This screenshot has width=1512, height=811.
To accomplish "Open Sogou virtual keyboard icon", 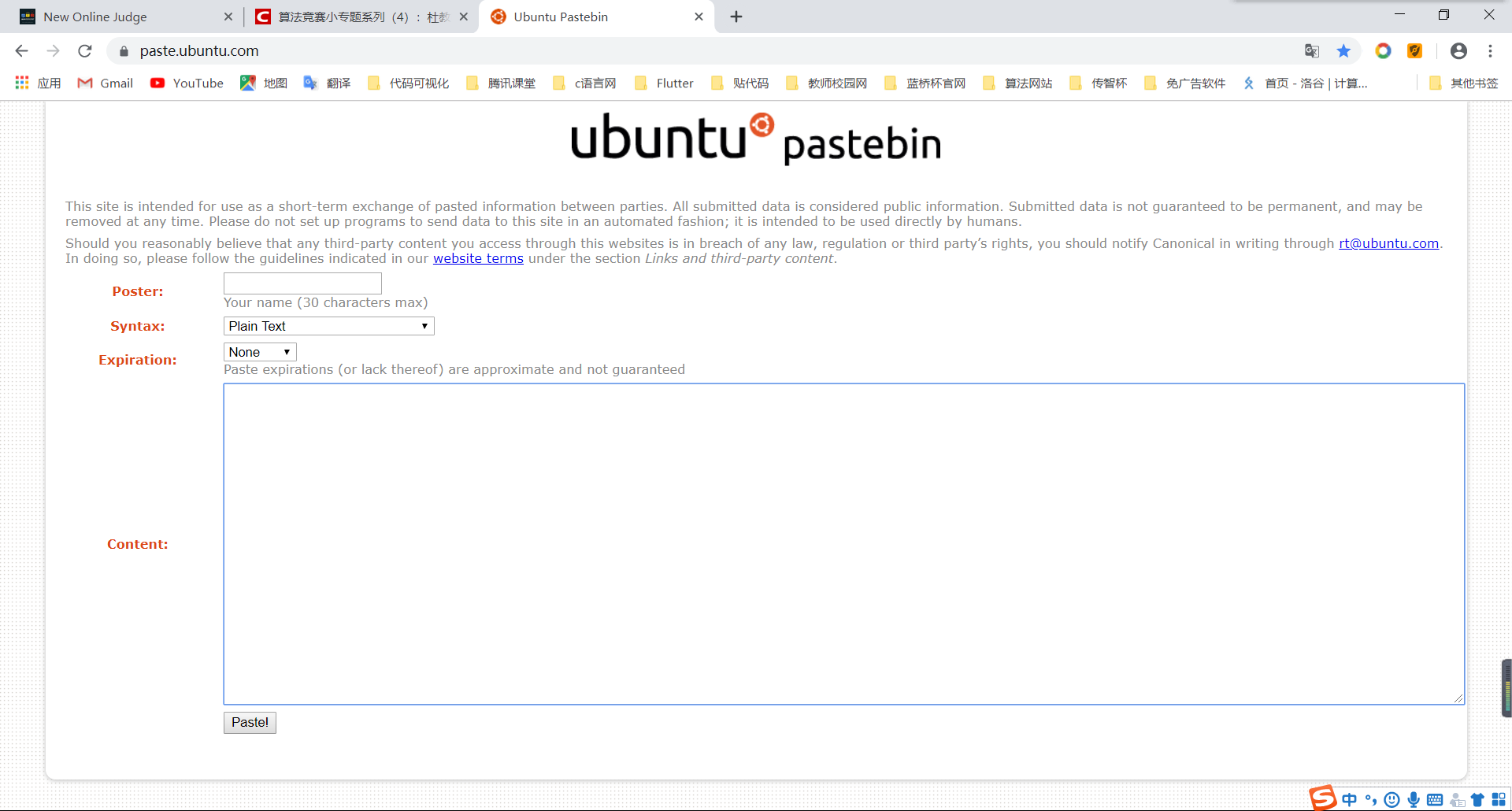I will click(1435, 799).
